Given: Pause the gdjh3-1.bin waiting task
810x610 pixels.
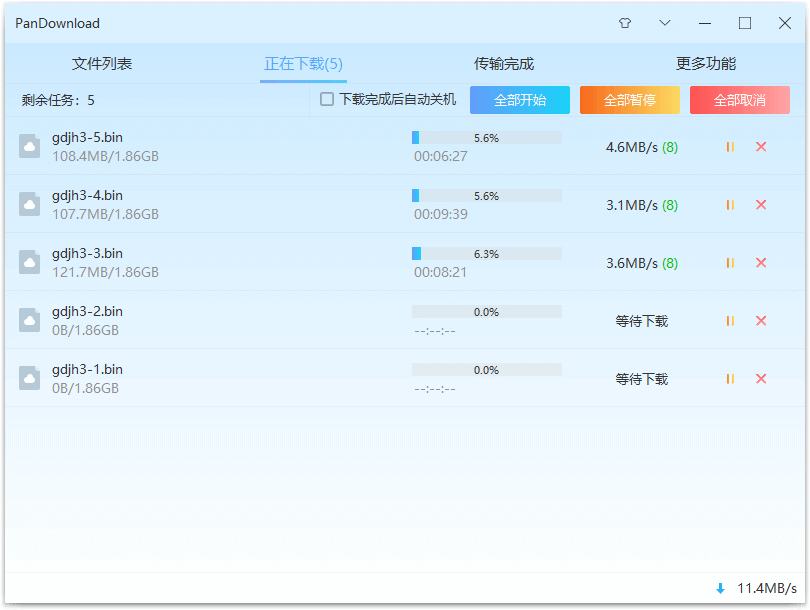Looking at the screenshot, I should [x=730, y=379].
